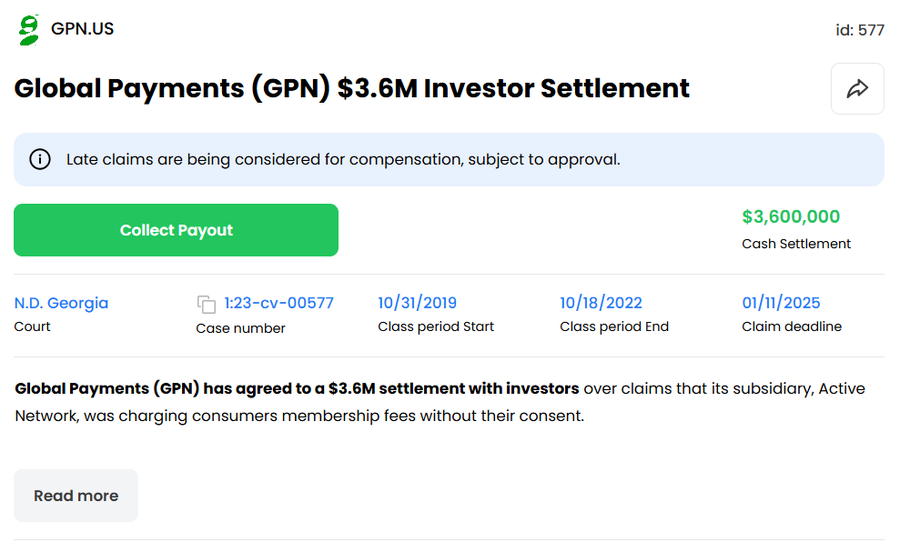
Task: Click the GPN.US ticker text
Action: click(82, 29)
